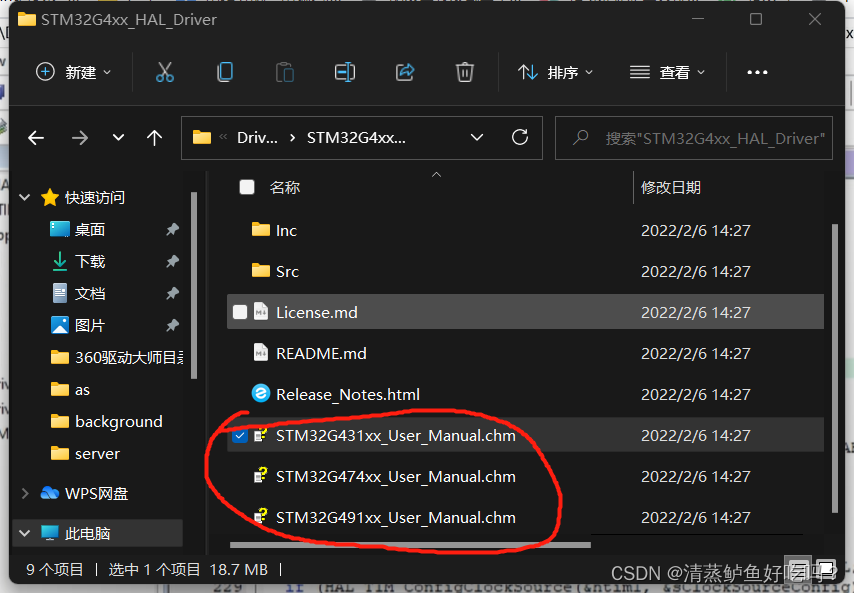Click the Inc folder icon
Screen dimensions: 854x593
click(261, 230)
